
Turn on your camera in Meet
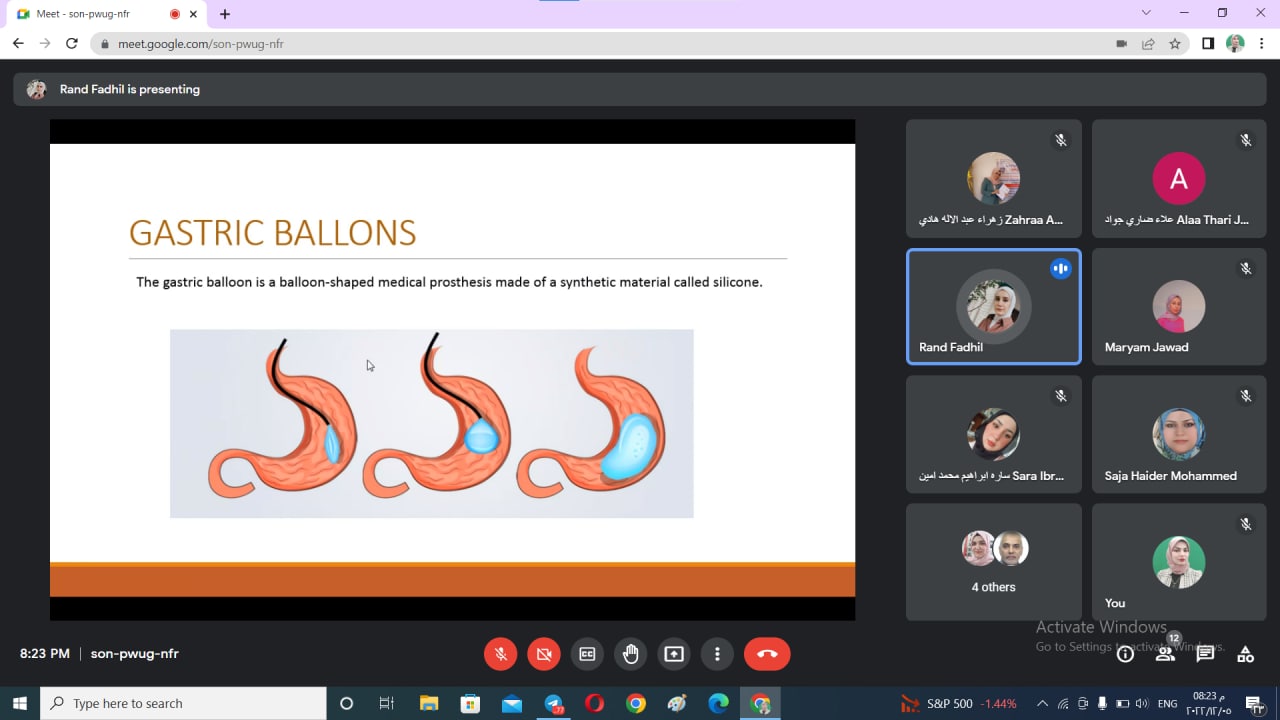point(544,654)
